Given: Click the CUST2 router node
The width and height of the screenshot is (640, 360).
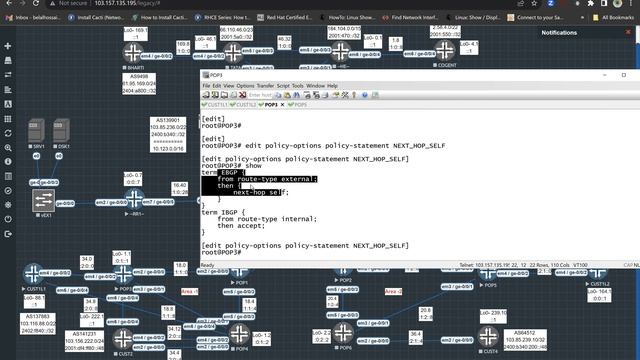Looking at the screenshot, I should pos(122,339).
